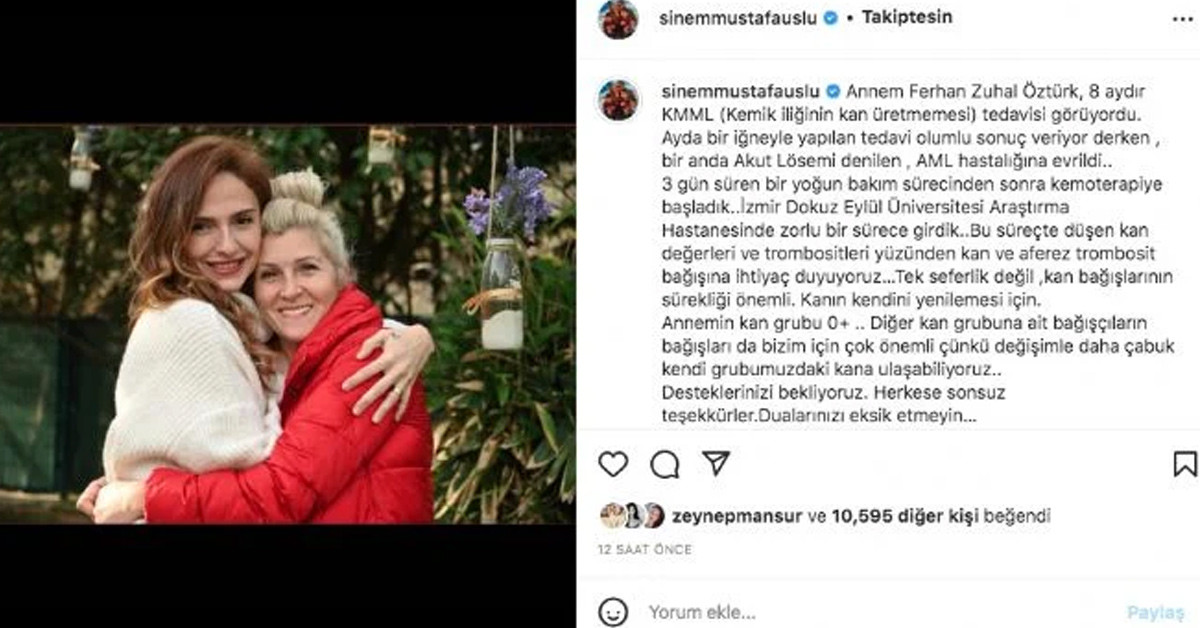
Task: Click the profile avatar beside the caption
Action: [618, 100]
